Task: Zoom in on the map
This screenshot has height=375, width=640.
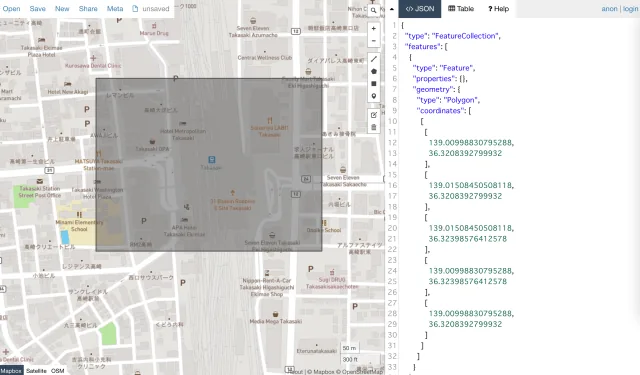Action: click(x=373, y=29)
